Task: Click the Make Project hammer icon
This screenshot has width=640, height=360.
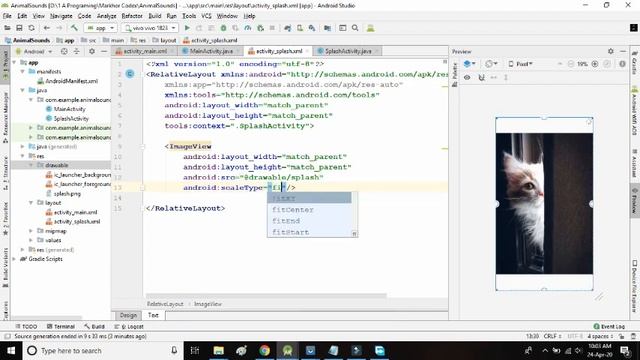Action: tap(74, 28)
